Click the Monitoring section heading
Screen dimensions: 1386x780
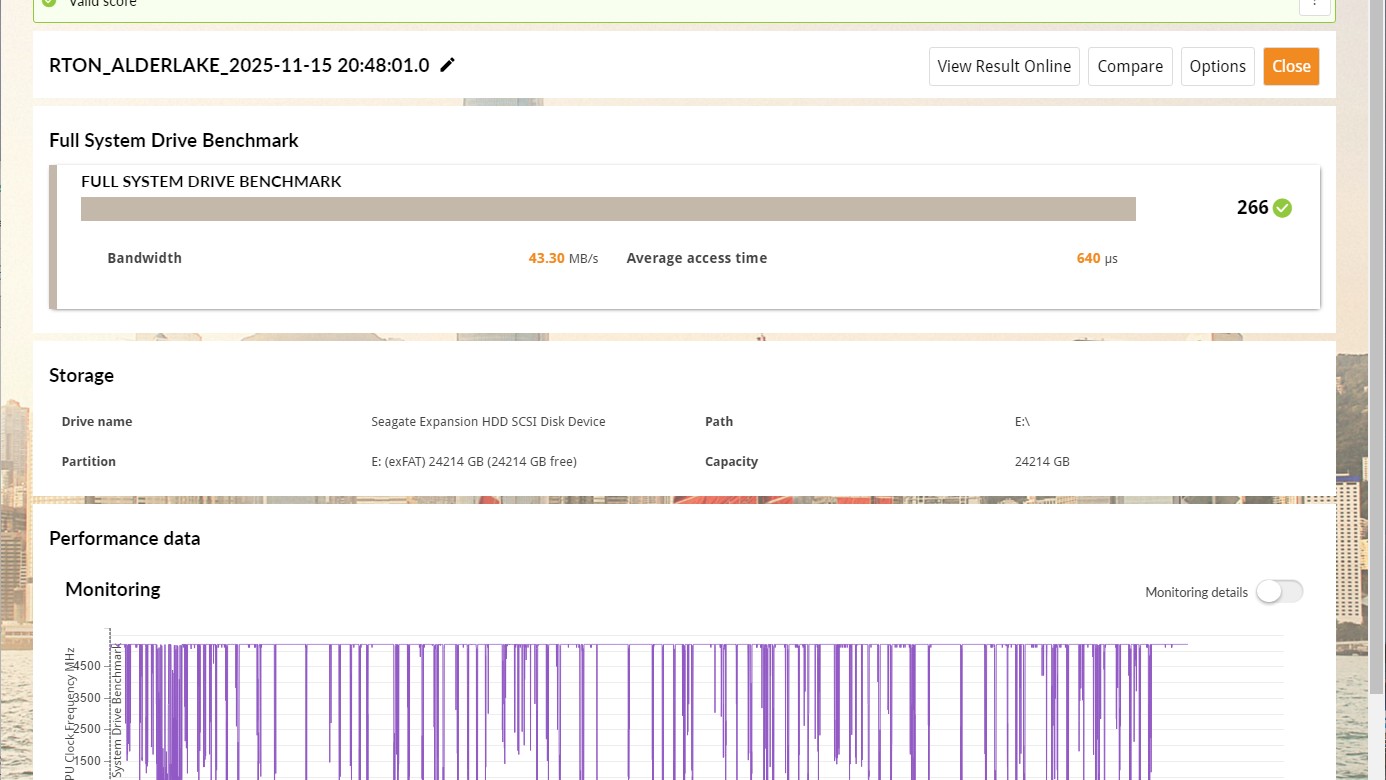(112, 590)
